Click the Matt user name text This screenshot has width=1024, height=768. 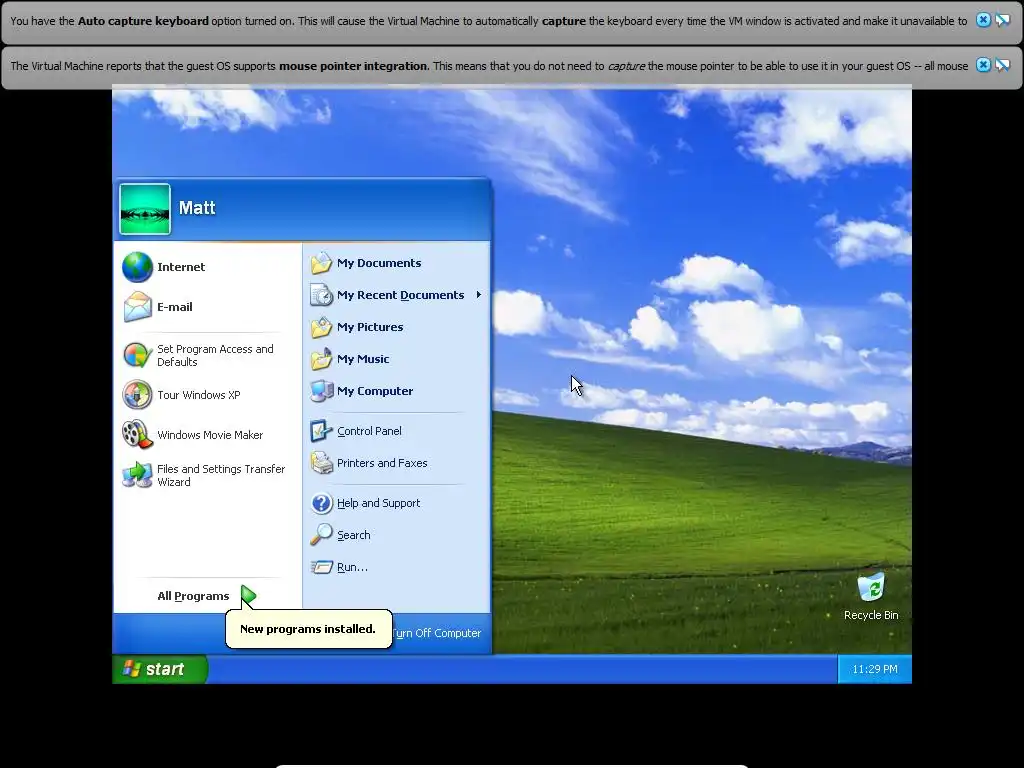click(x=197, y=208)
